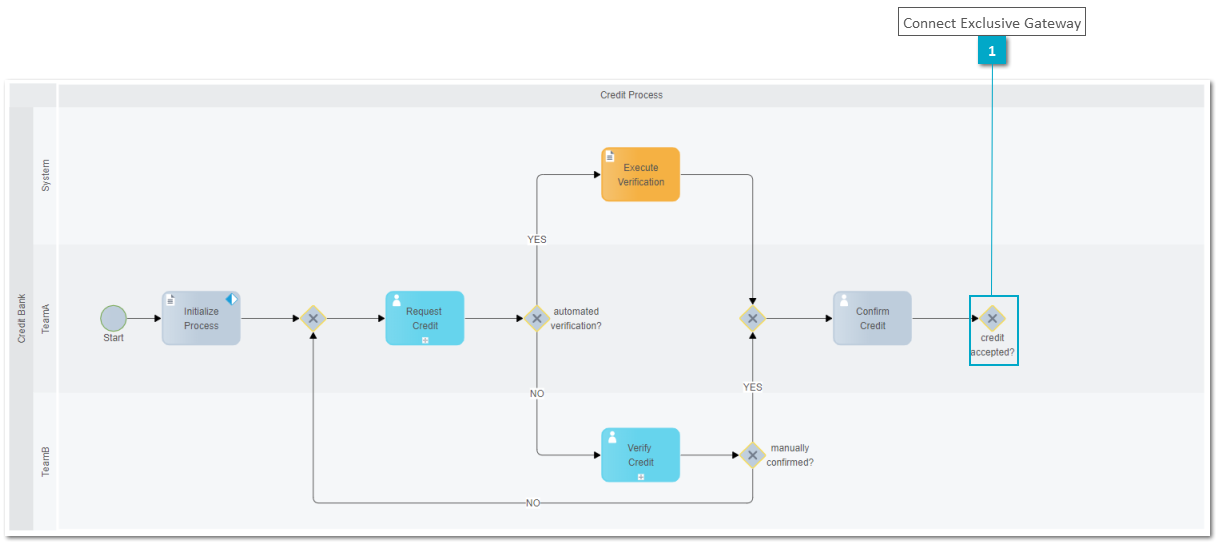Viewport: 1219px width, 545px height.
Task: Click the 'credit accepted?' label
Action: coord(992,345)
